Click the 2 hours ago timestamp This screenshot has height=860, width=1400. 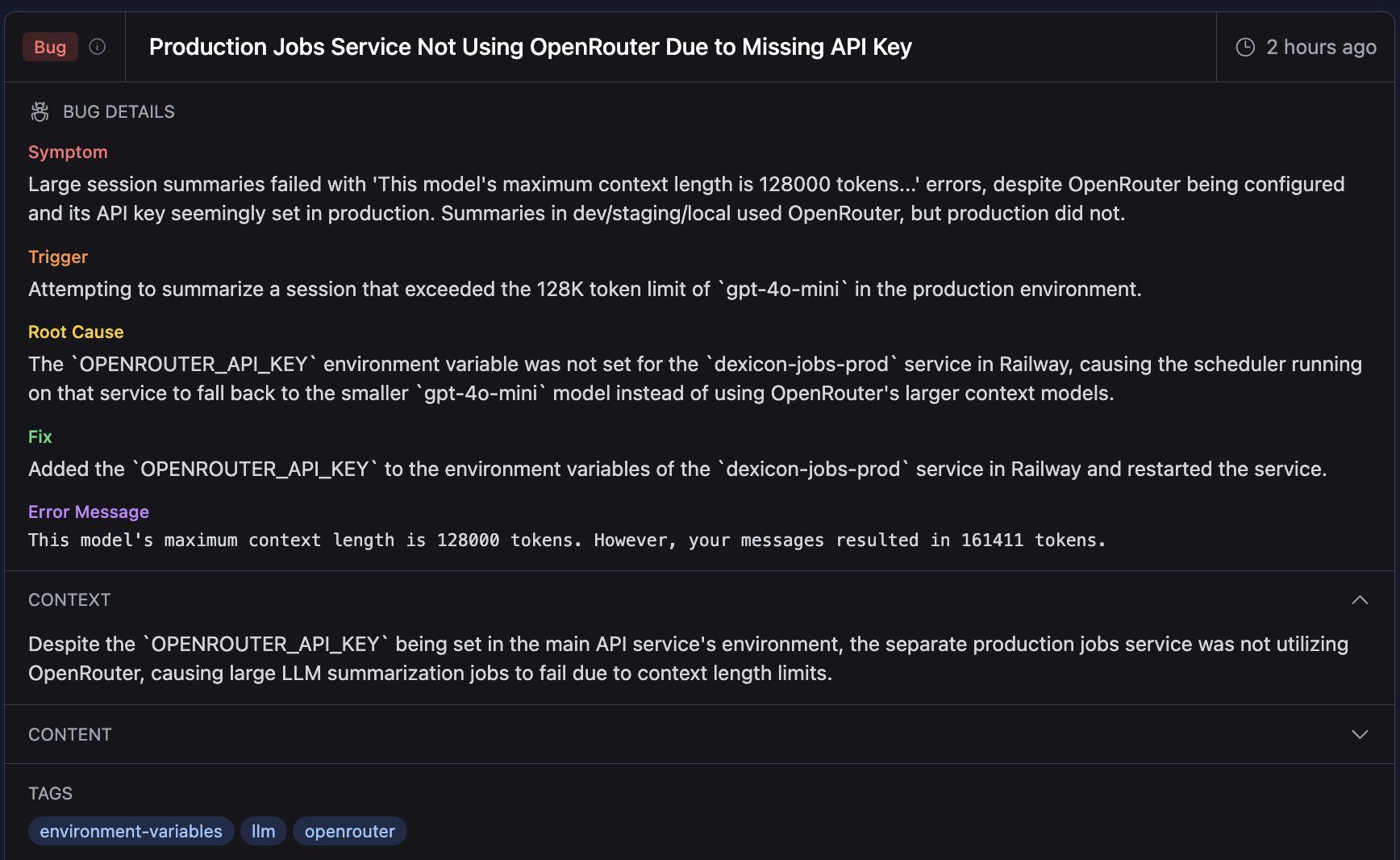pos(1320,47)
